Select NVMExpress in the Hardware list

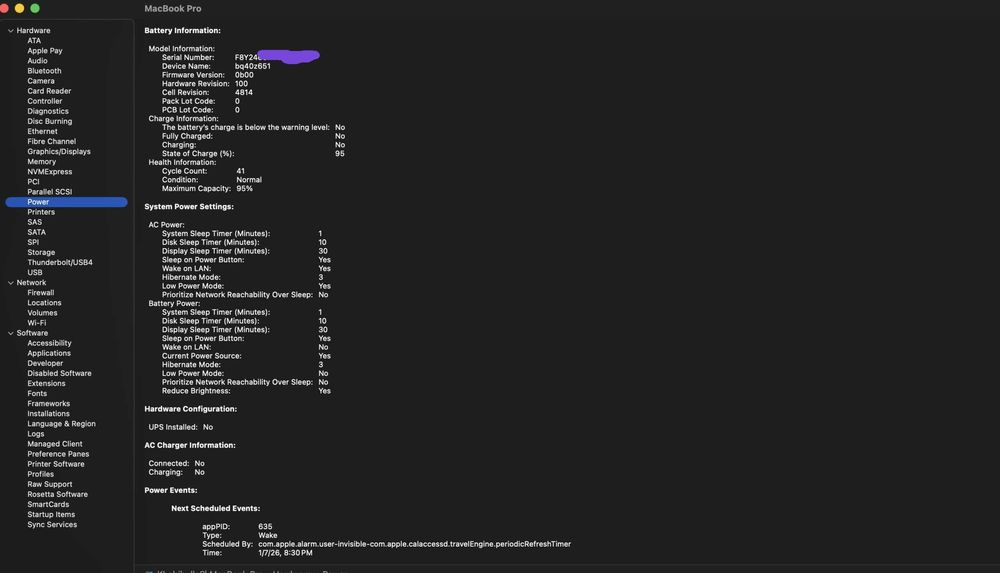(50, 171)
